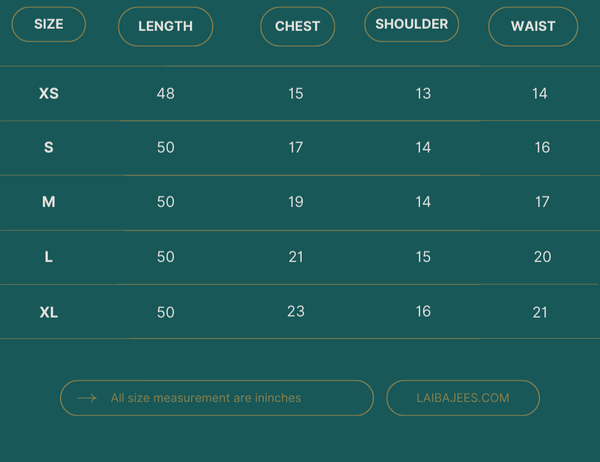Click the XS shoulder value 13
Viewport: 600px width, 462px height.
[423, 94]
